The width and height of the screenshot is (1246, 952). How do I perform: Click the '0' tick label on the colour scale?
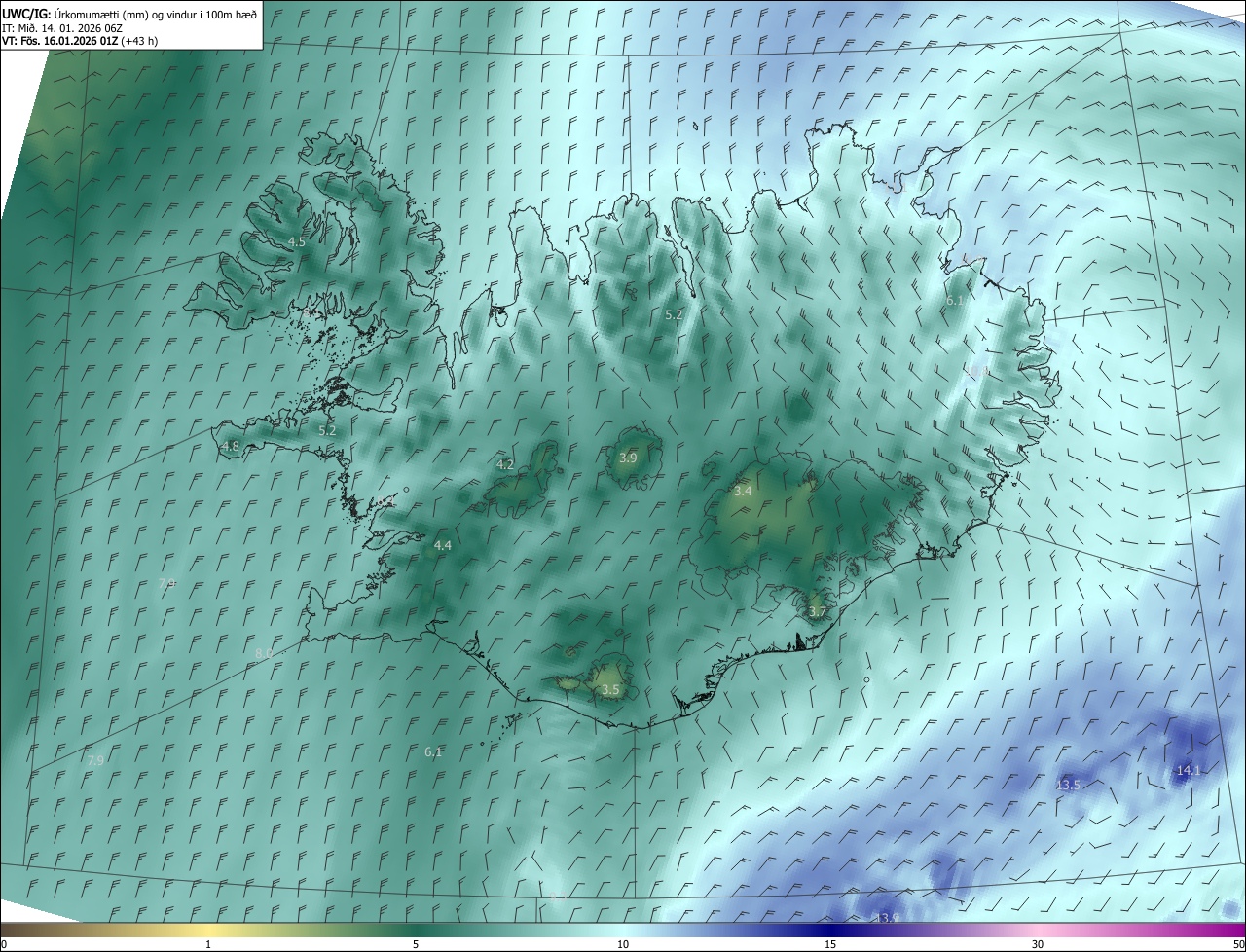(x=4, y=944)
